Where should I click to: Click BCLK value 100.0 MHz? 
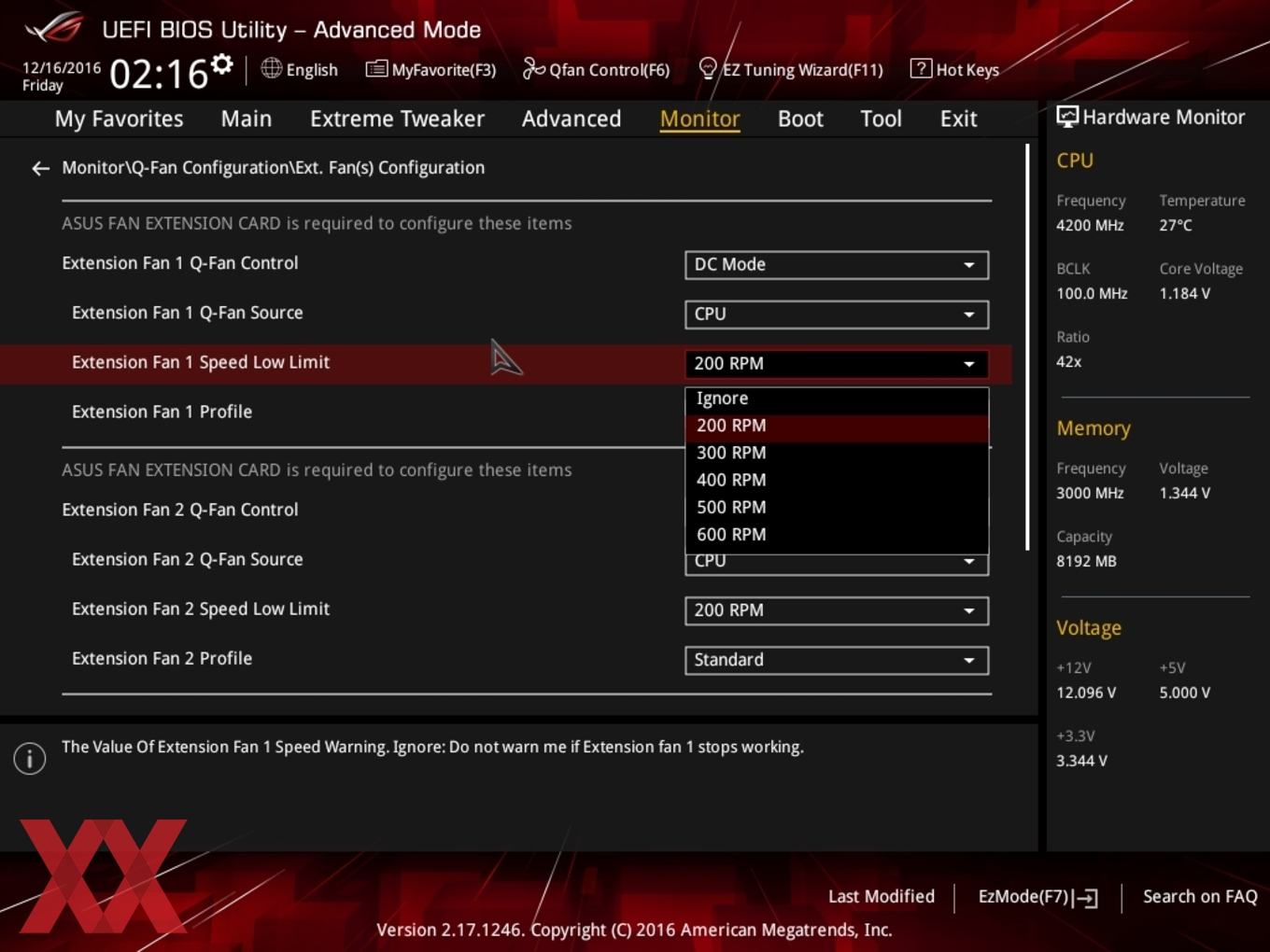click(x=1092, y=294)
